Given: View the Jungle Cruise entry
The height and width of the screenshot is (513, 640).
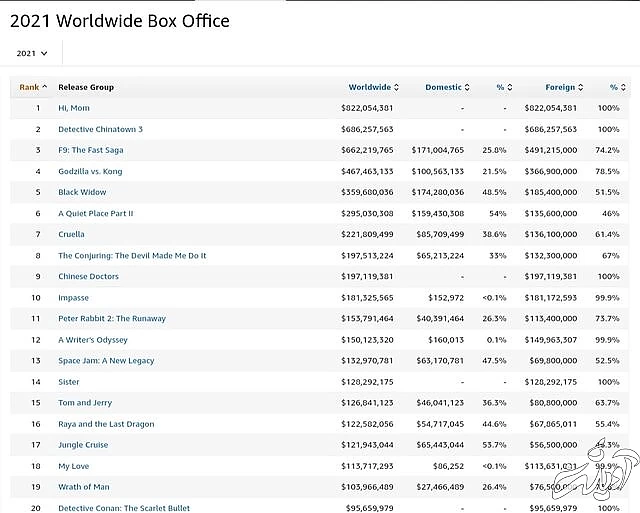Looking at the screenshot, I should (x=84, y=445).
